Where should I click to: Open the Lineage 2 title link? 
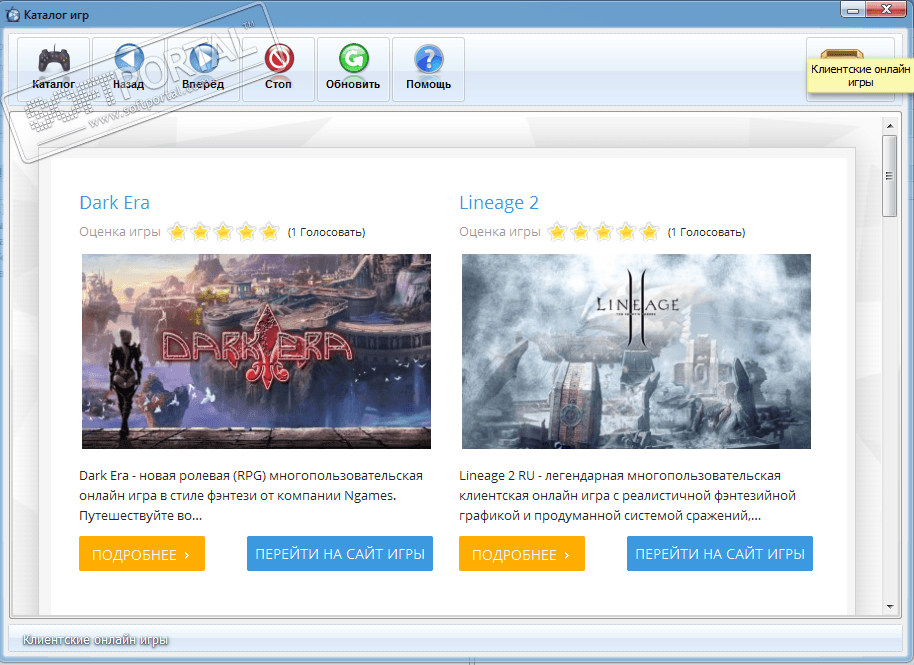click(x=498, y=202)
